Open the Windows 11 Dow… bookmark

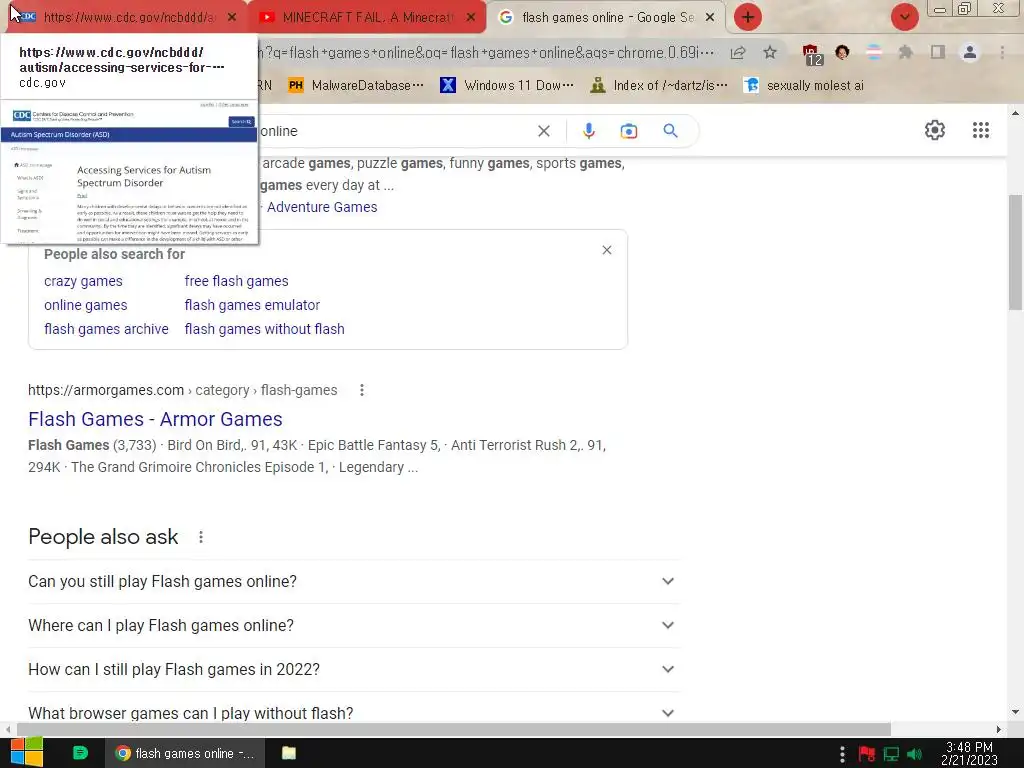507,86
